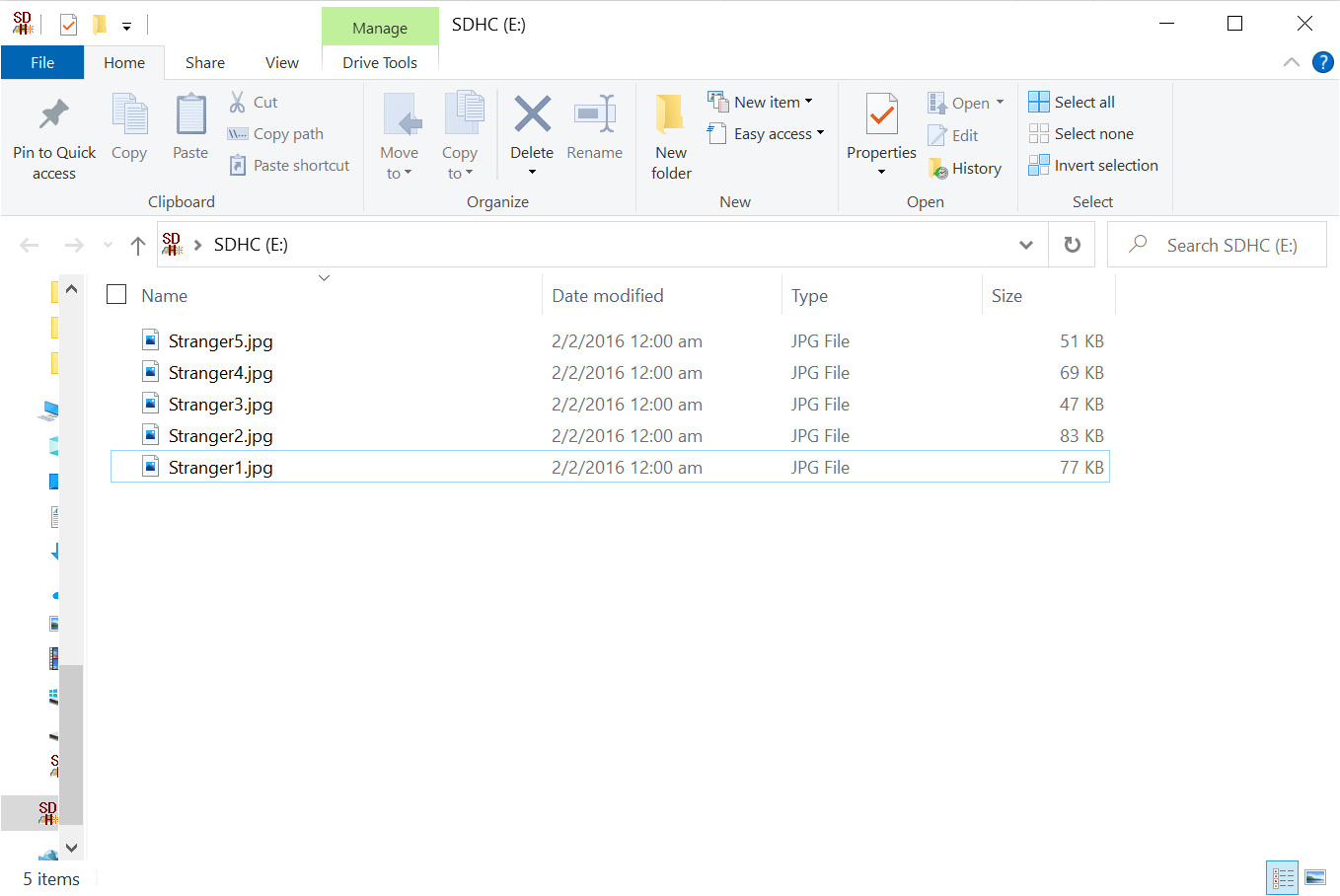This screenshot has height=896, width=1340.
Task: Go up one folder level
Action: click(138, 245)
